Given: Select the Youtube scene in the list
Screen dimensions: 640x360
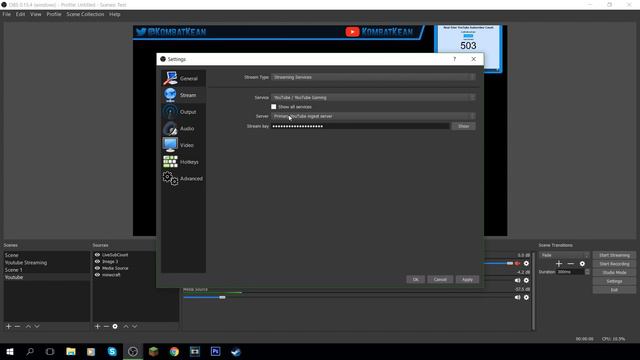Looking at the screenshot, I should click(x=47, y=277).
